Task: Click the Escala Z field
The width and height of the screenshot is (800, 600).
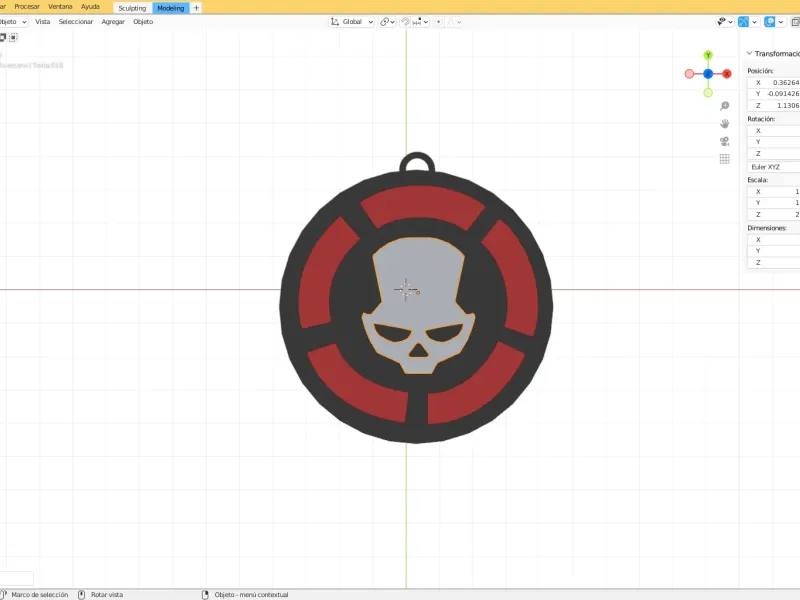Action: pyautogui.click(x=773, y=214)
